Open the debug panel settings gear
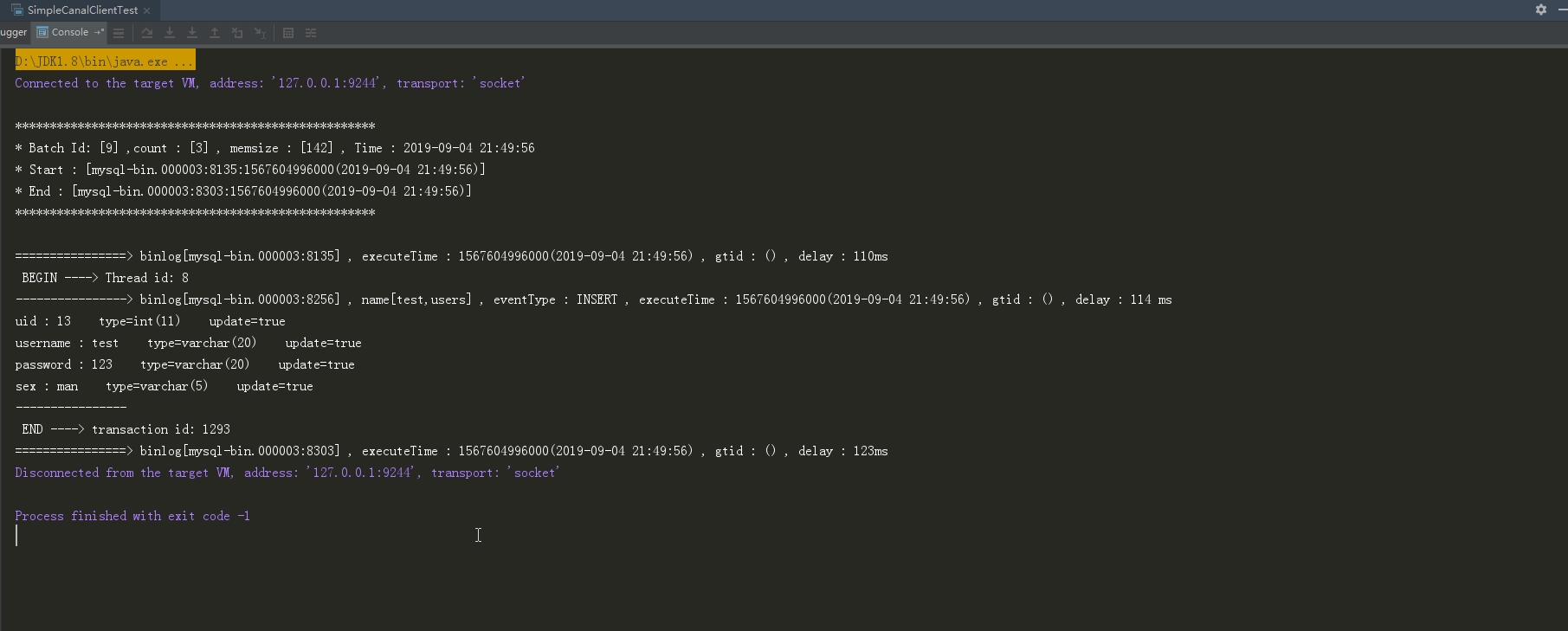 click(x=1541, y=10)
